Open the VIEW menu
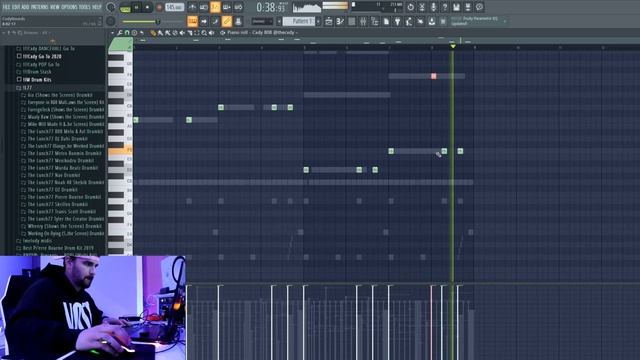Screen dimensions: 640x360 click(55, 7)
